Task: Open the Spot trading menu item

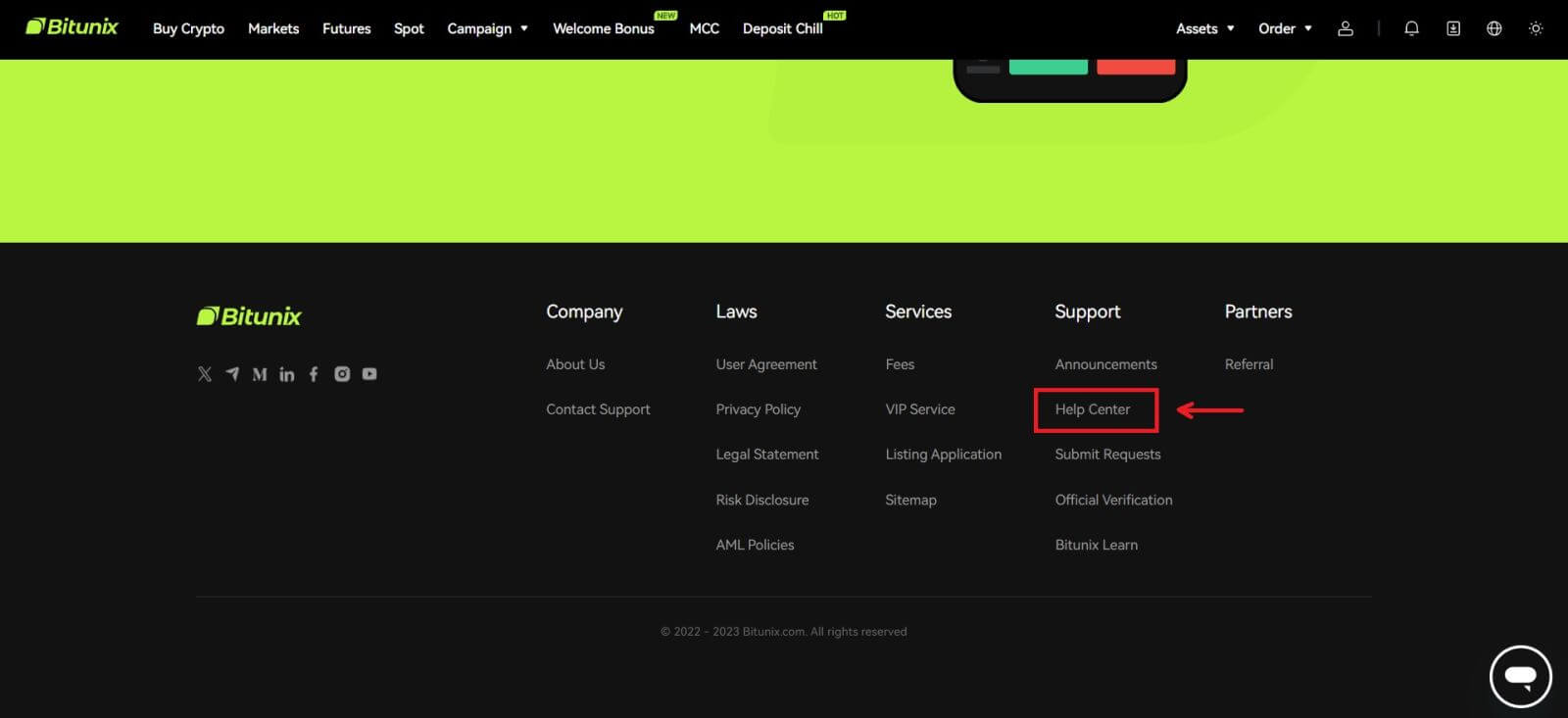Action: [409, 28]
